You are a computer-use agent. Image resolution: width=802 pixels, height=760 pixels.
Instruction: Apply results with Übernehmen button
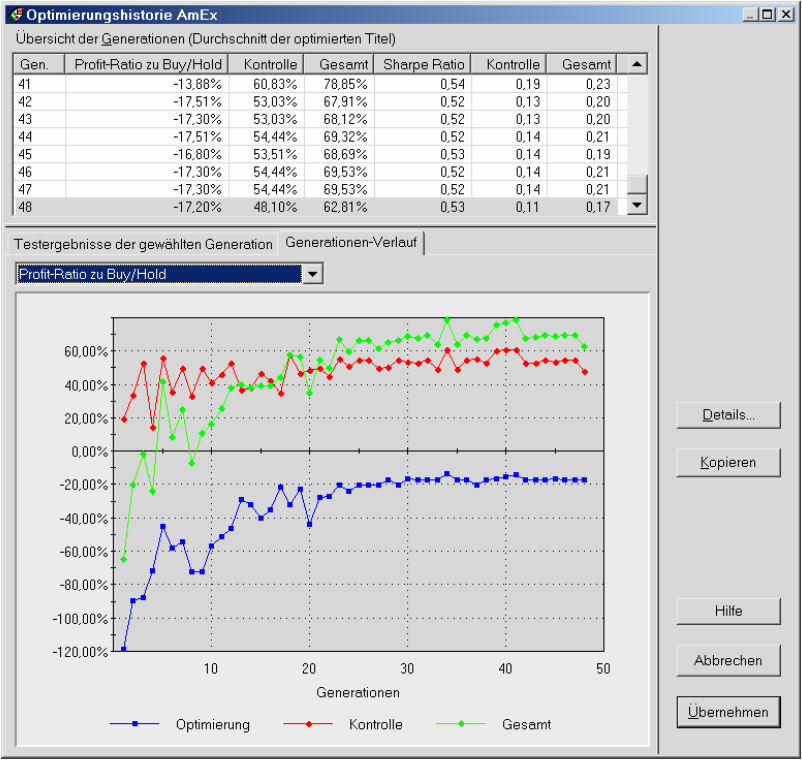(x=728, y=712)
